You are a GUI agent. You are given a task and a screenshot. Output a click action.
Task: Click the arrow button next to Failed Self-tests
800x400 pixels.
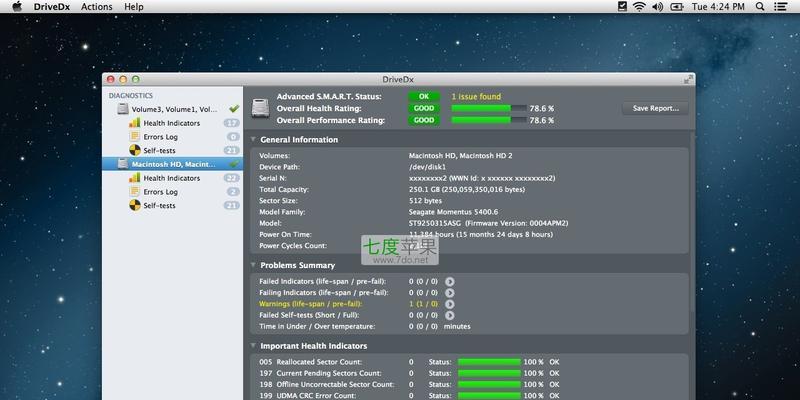(x=449, y=315)
